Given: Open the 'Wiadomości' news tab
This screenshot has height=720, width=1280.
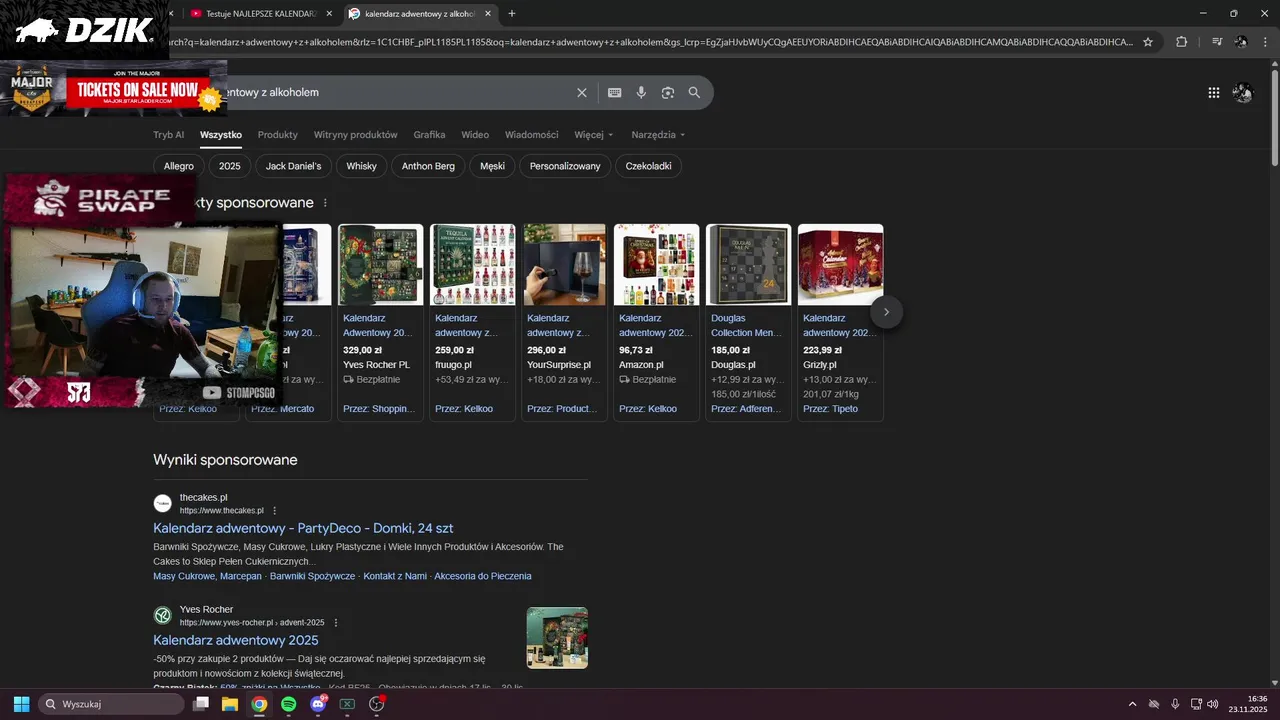Looking at the screenshot, I should (x=532, y=135).
